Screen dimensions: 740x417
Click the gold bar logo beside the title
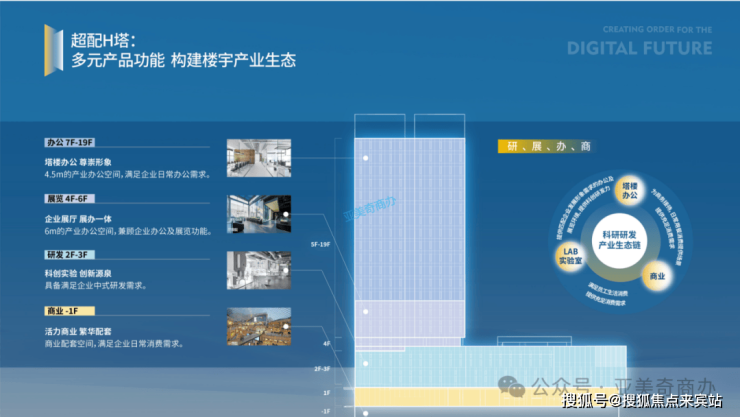(48, 49)
